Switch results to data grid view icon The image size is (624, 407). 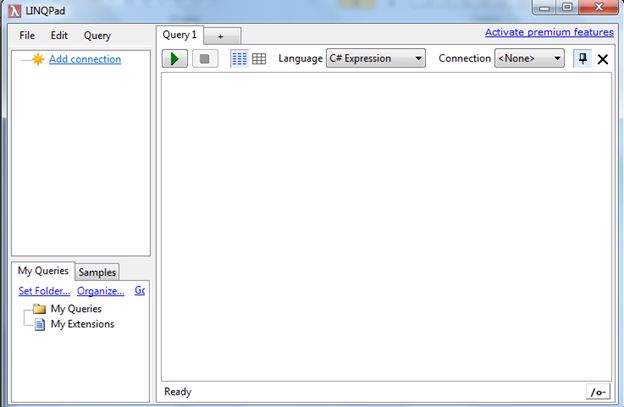(259, 59)
